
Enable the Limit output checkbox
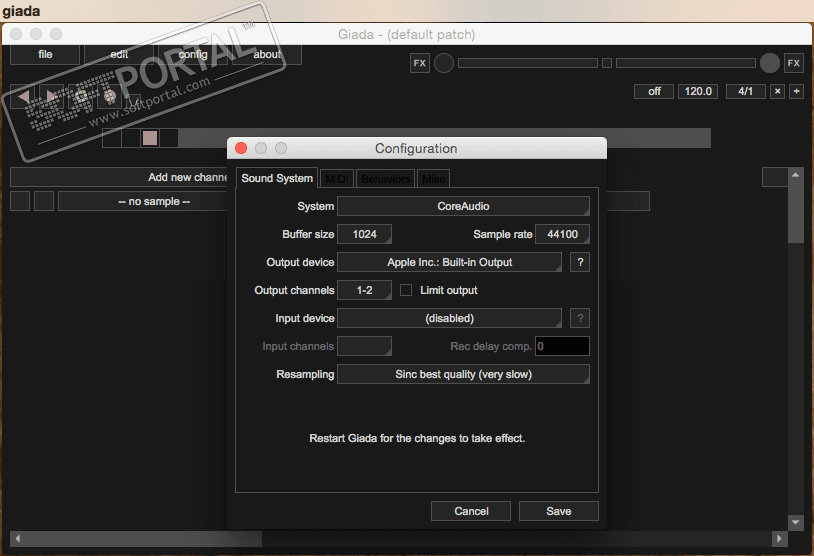pyautogui.click(x=406, y=290)
